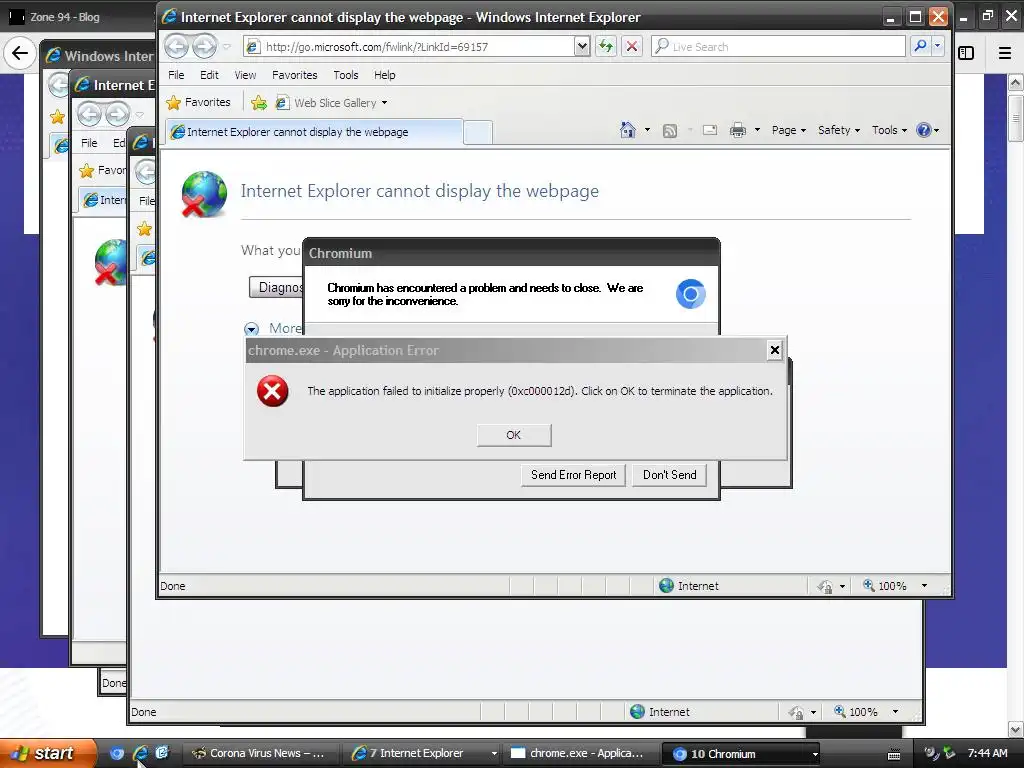
Task: Click Chromium quick launch icon in taskbar
Action: 117,753
